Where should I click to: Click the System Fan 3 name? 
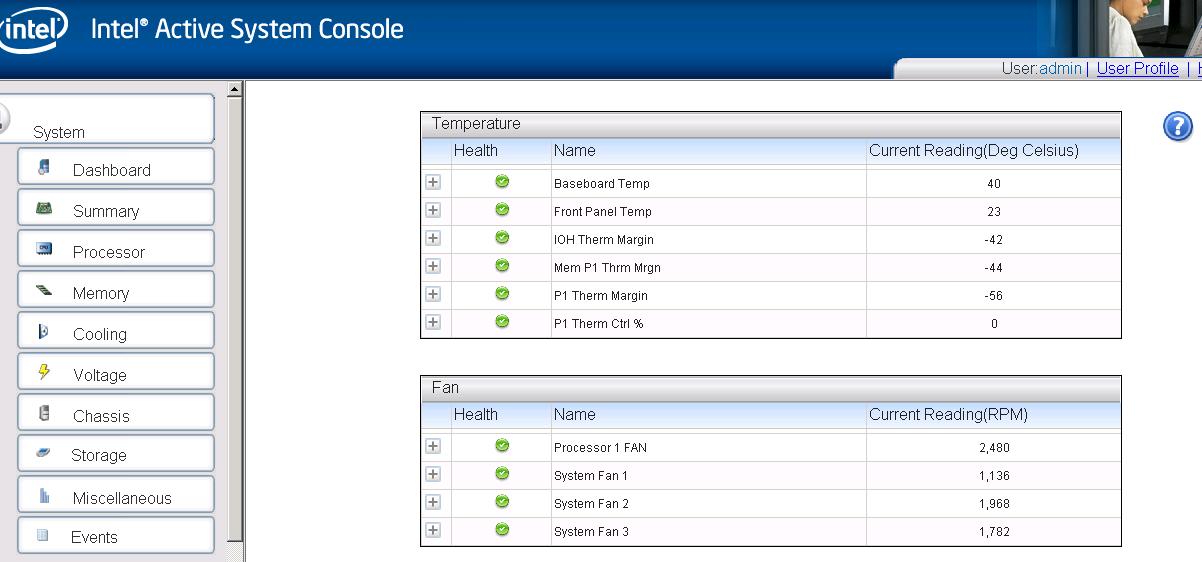click(591, 532)
